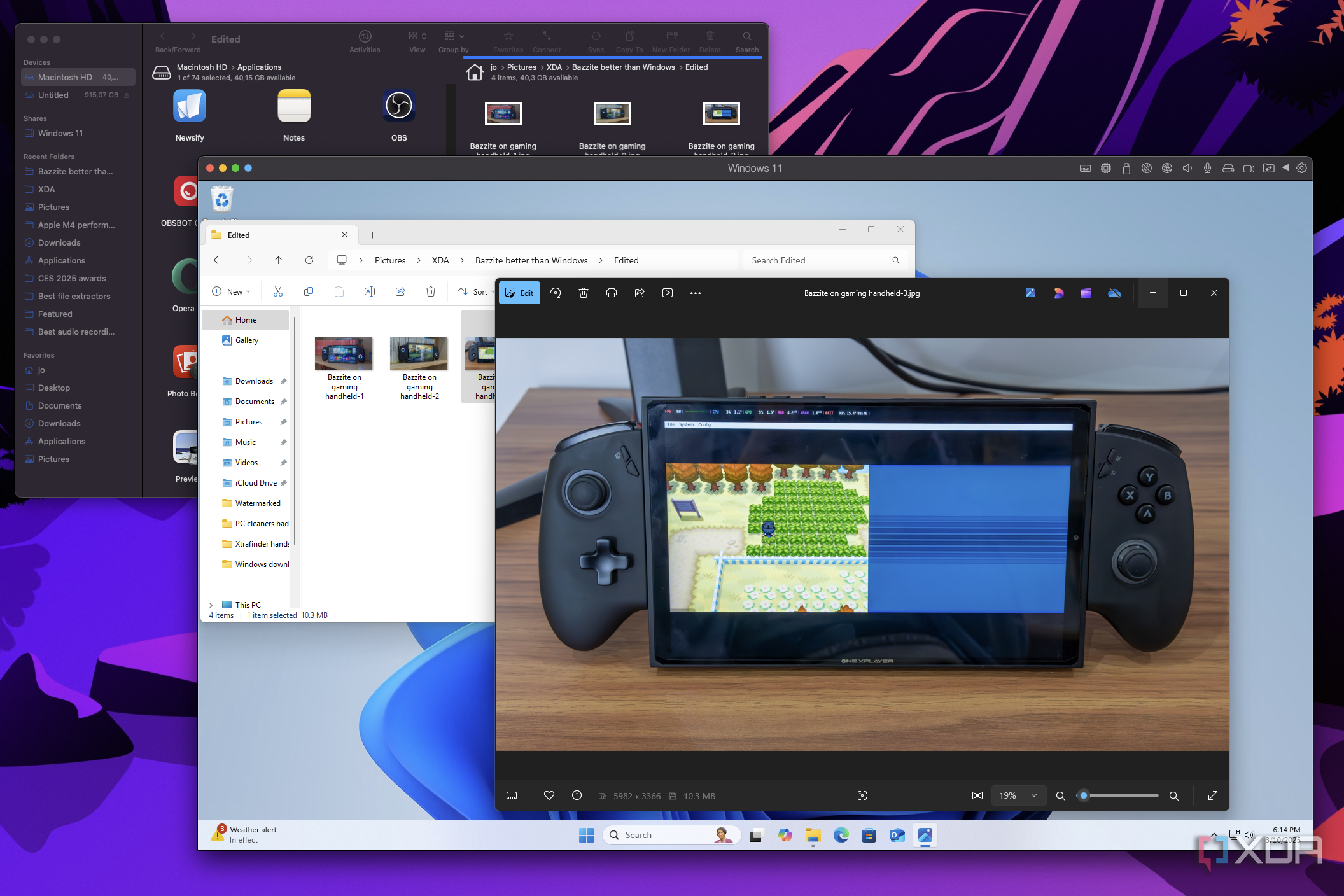The height and width of the screenshot is (896, 1344).
Task: Open Microsoft Store from taskbar
Action: coord(869,835)
